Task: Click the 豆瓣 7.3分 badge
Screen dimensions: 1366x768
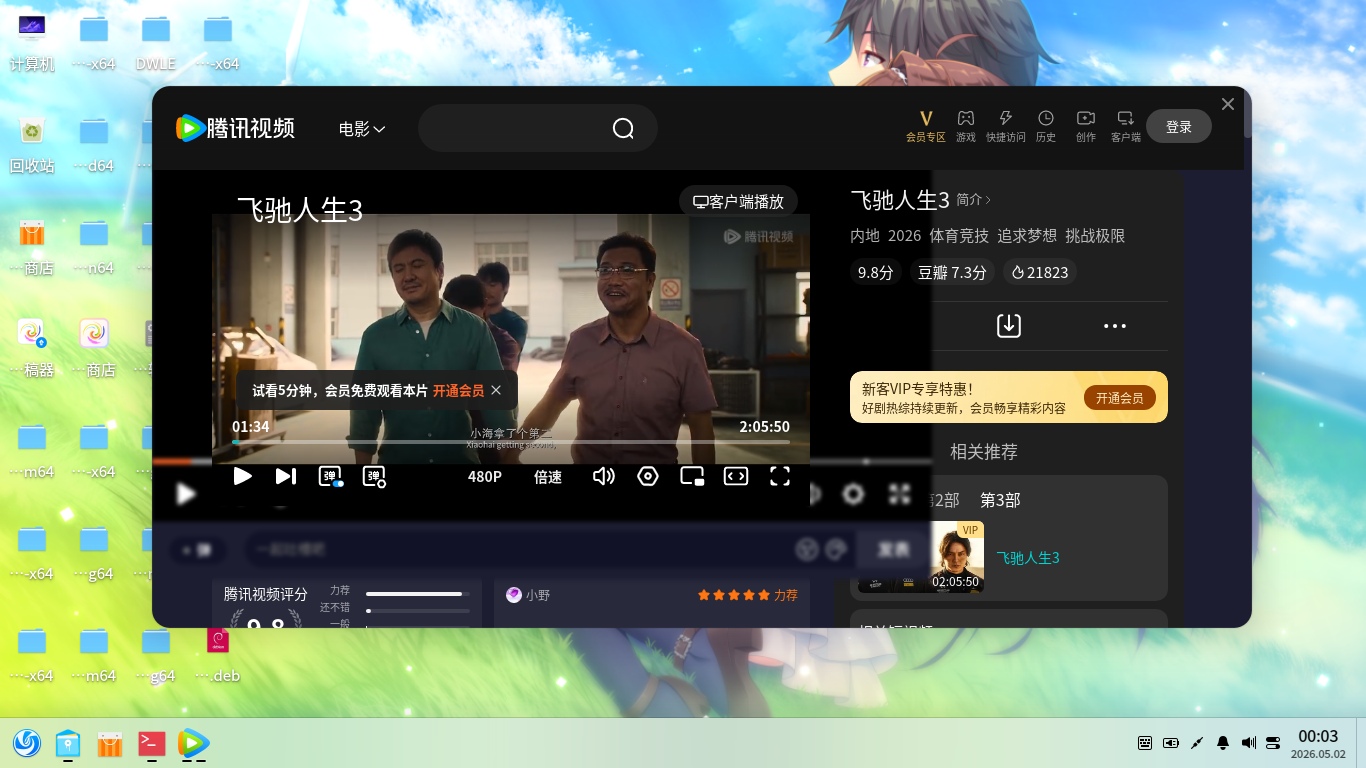Action: coord(952,272)
